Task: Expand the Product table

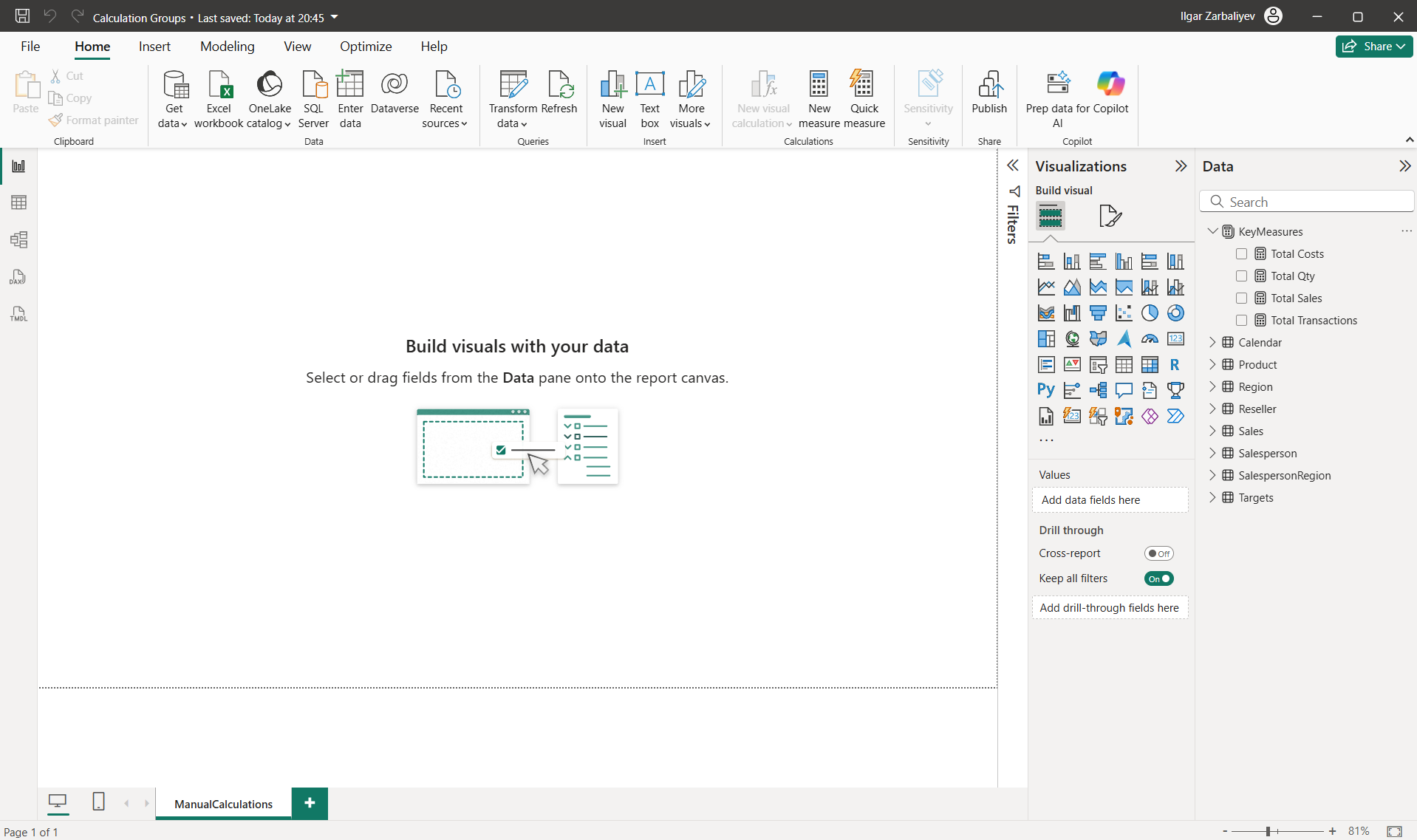Action: click(1212, 364)
